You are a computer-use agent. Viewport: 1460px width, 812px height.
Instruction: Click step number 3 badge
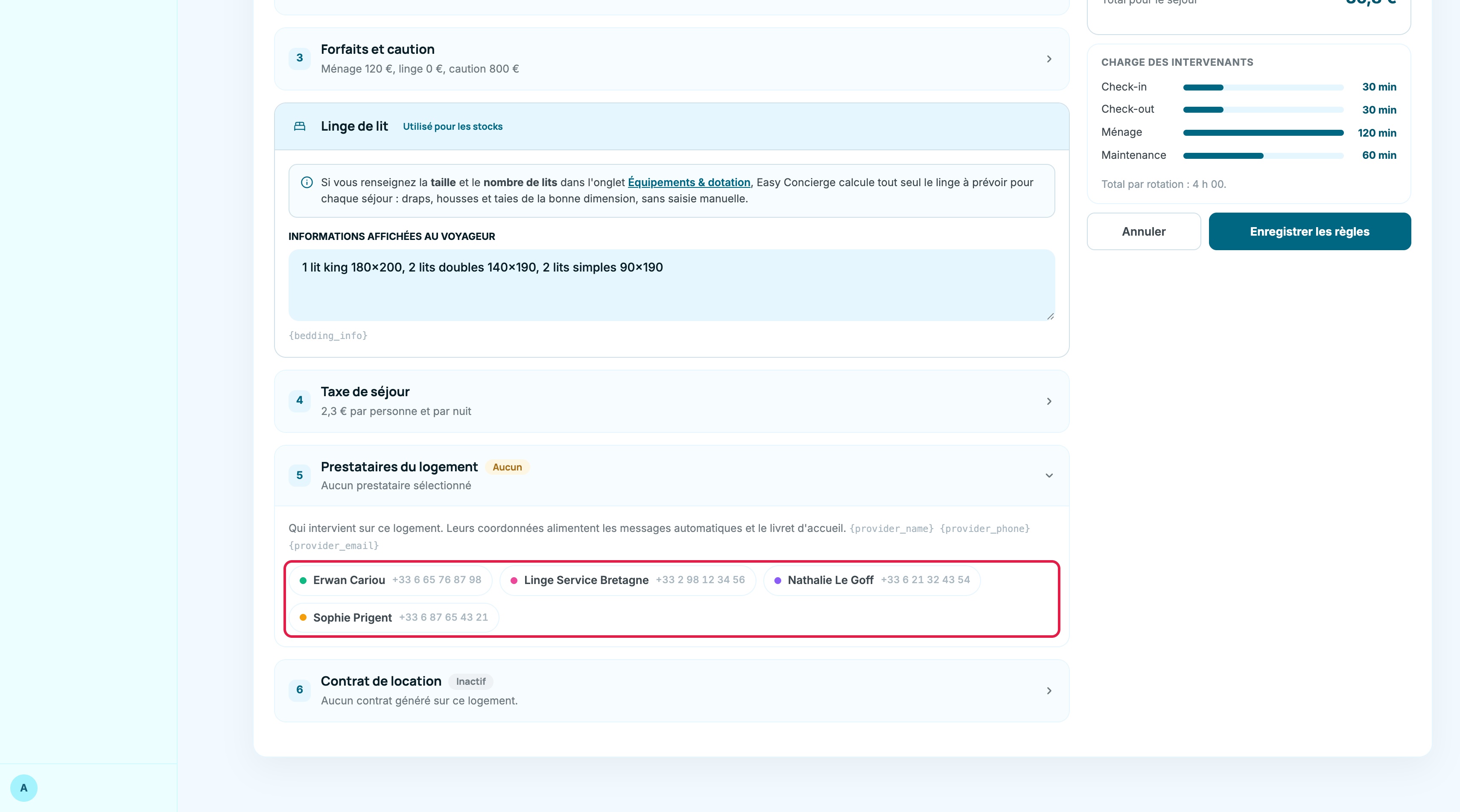click(299, 58)
